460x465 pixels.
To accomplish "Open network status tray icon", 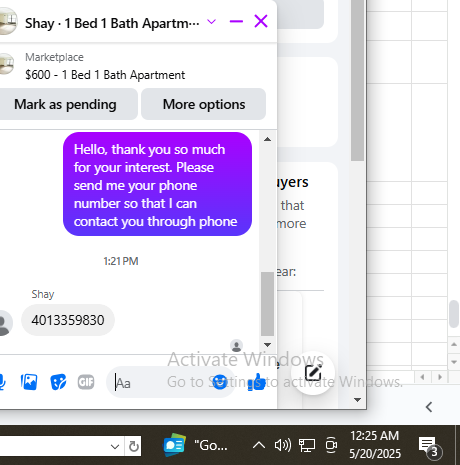I will (307, 445).
